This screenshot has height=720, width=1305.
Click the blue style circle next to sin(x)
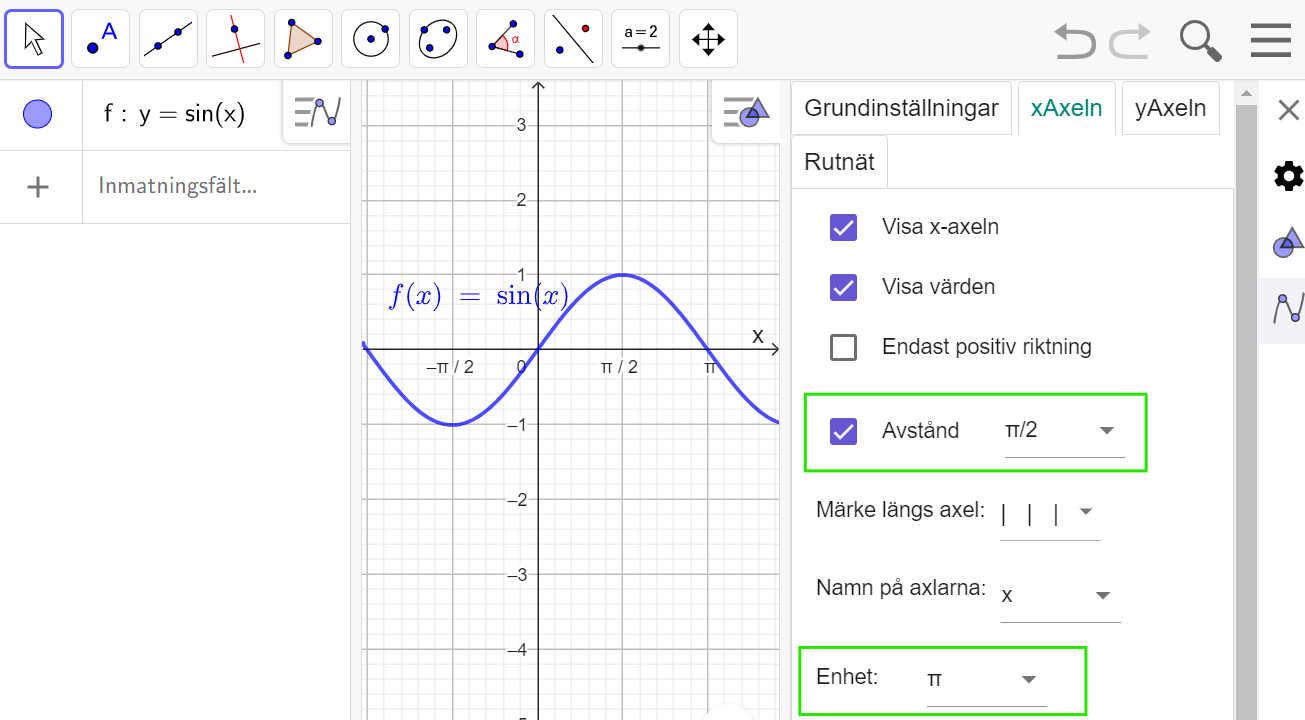(x=37, y=113)
